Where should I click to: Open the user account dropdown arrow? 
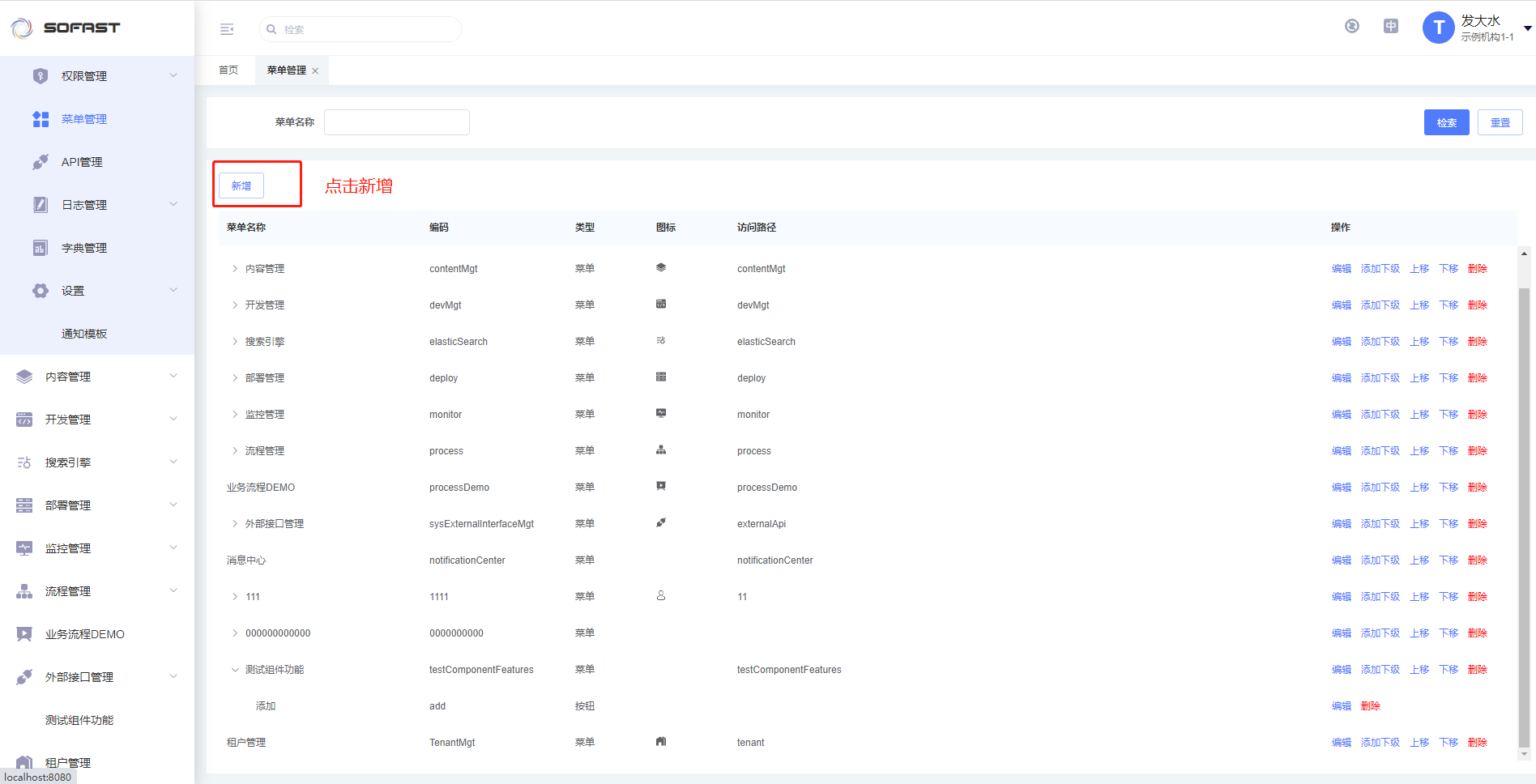pos(1527,28)
